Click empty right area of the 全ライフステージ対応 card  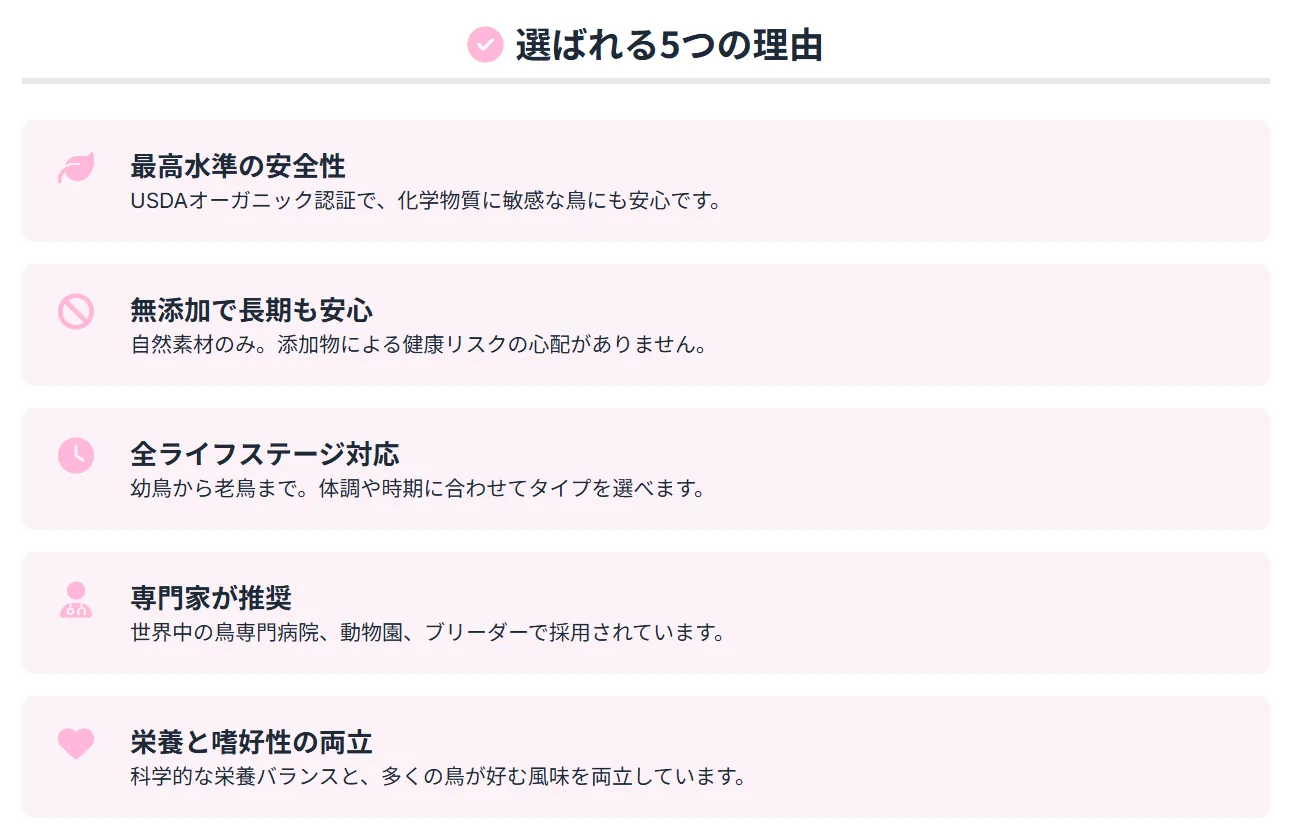(x=1050, y=468)
